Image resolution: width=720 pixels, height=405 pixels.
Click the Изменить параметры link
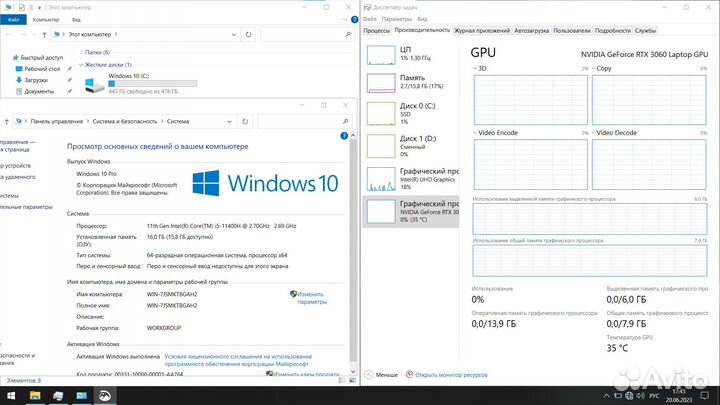[x=311, y=298]
